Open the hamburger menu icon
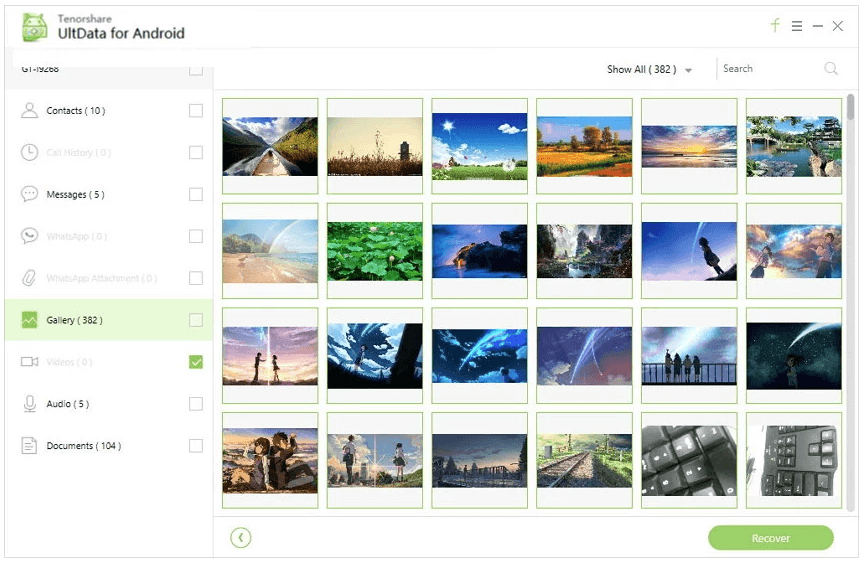The width and height of the screenshot is (865, 565). [x=797, y=26]
